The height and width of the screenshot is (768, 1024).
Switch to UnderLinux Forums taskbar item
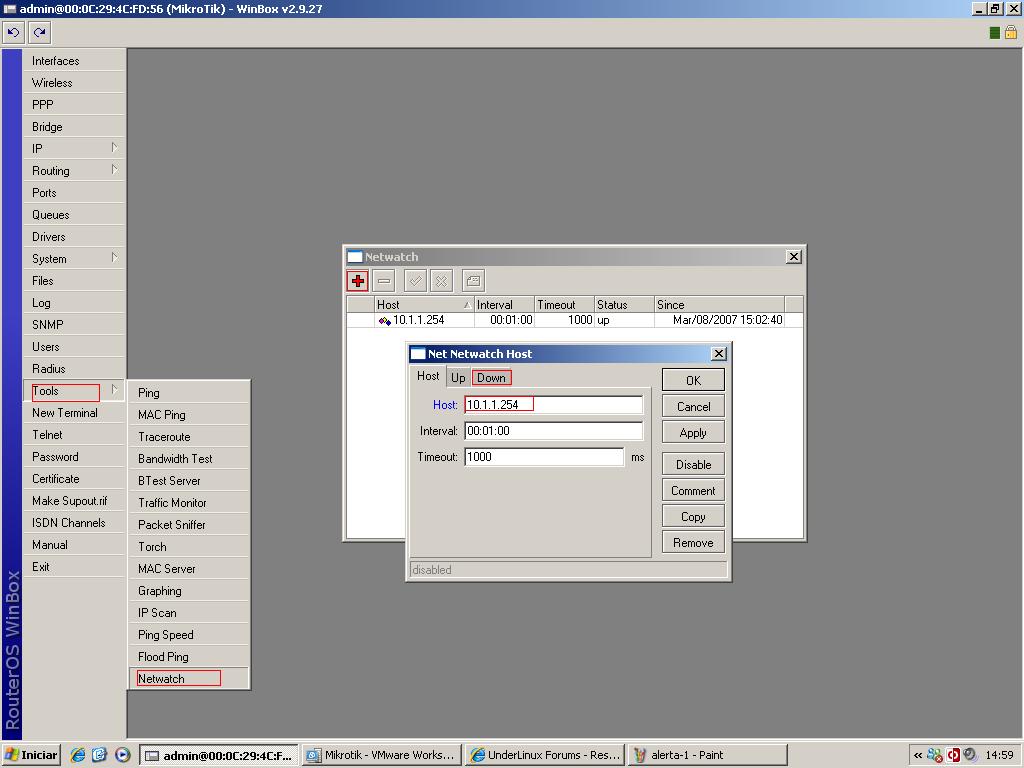click(x=545, y=755)
